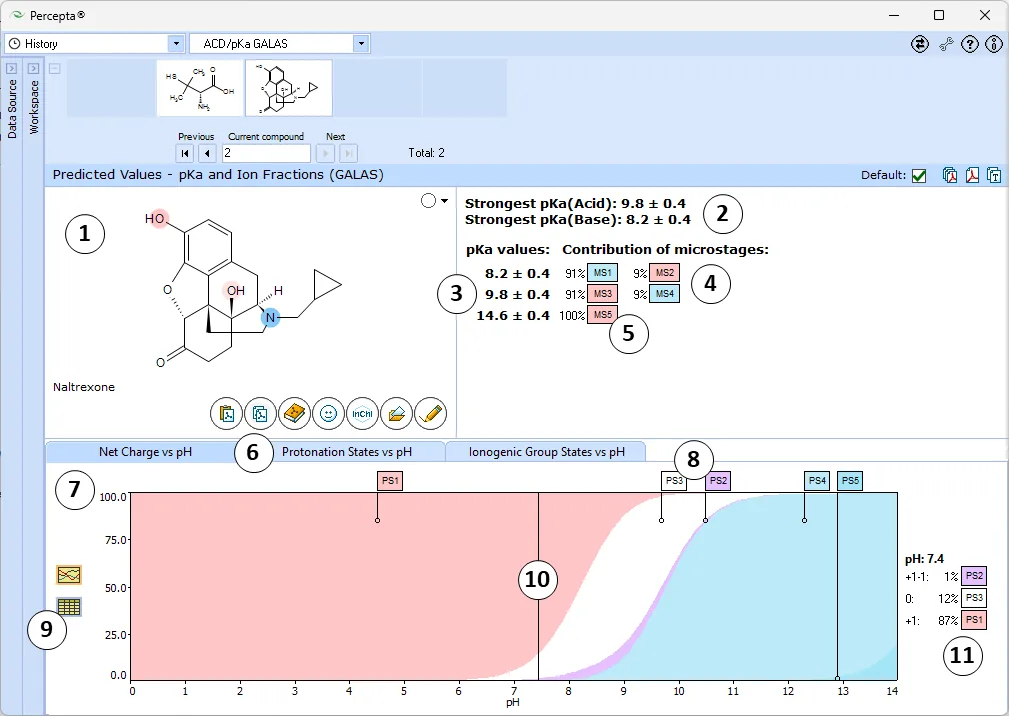
Task: Click the info icon in top right
Action: tap(994, 44)
